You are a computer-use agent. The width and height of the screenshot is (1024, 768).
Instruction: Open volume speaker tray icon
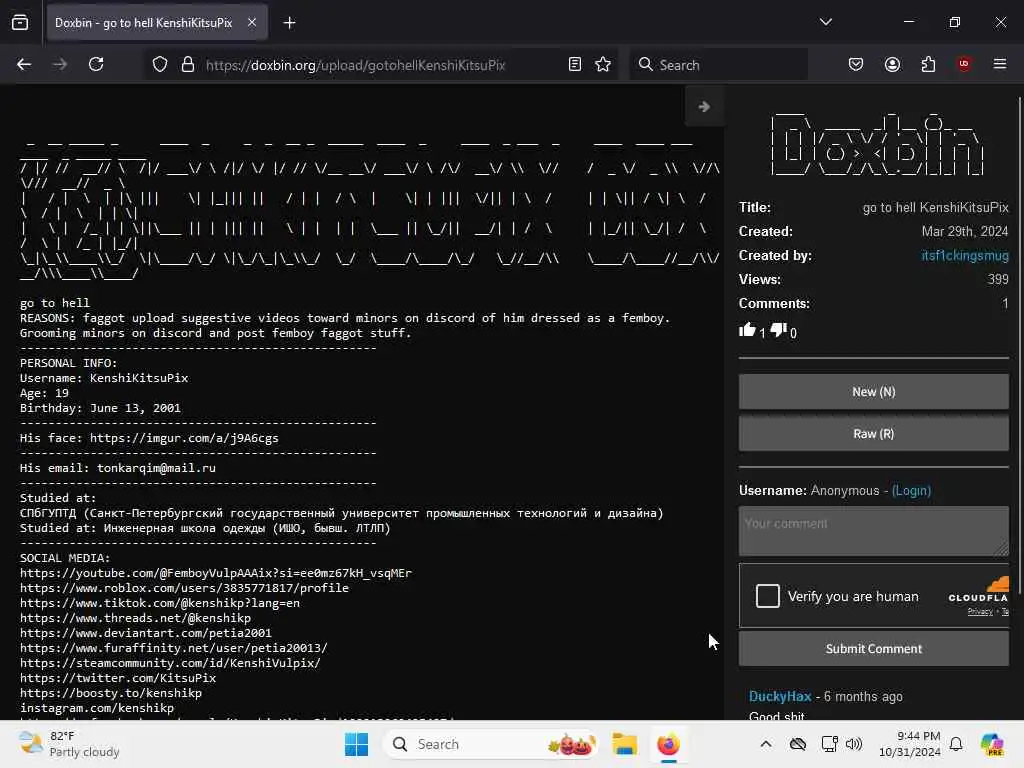(x=854, y=744)
